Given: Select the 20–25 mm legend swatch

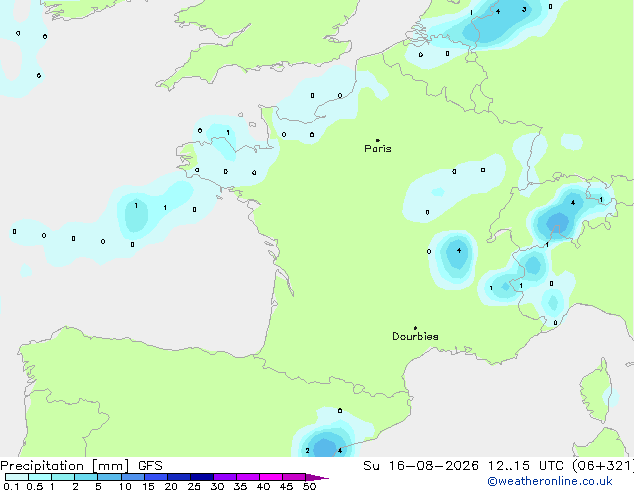Looking at the screenshot, I should pyautogui.click(x=179, y=477).
